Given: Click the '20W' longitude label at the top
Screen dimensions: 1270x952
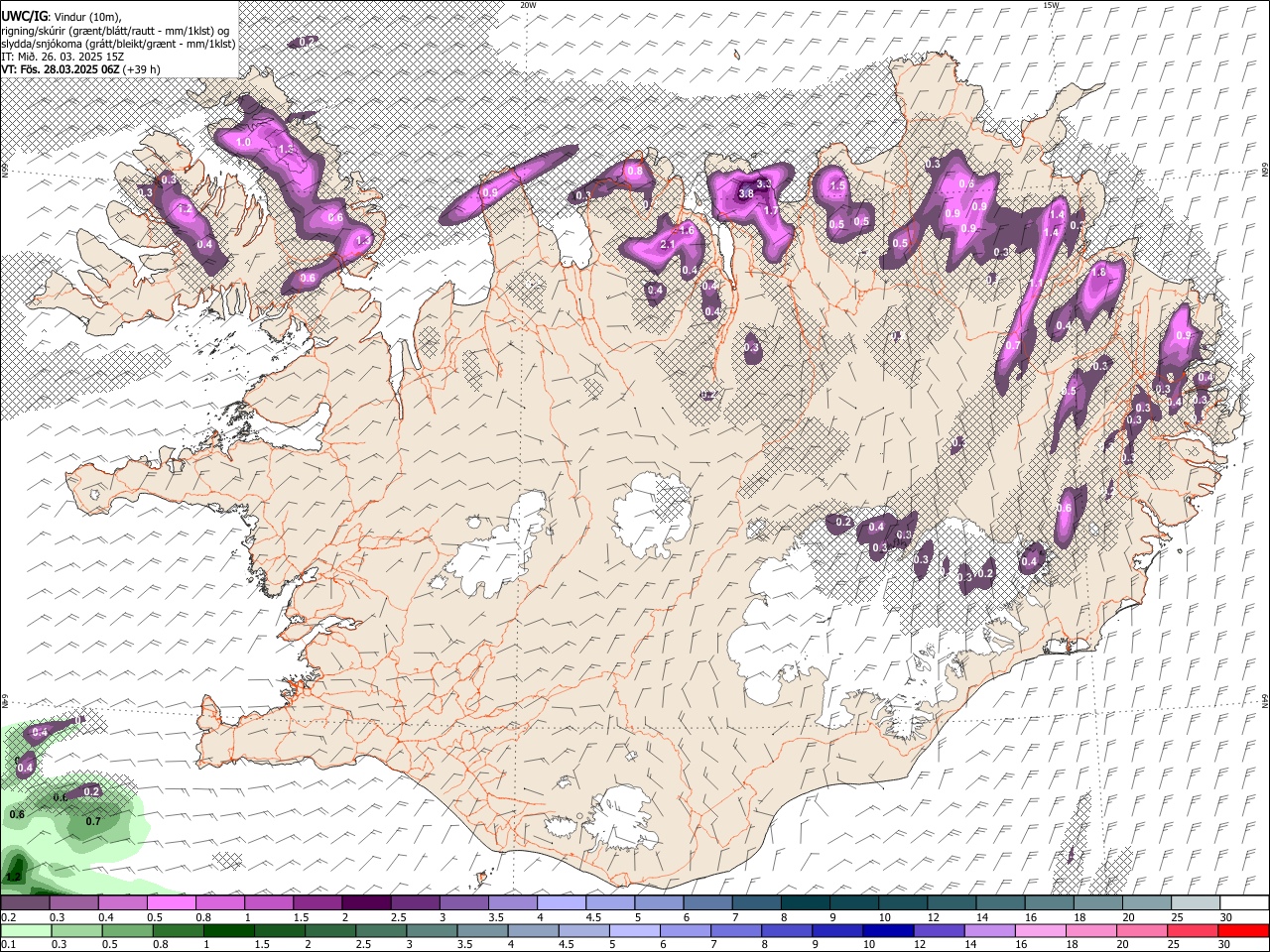Looking at the screenshot, I should [528, 5].
